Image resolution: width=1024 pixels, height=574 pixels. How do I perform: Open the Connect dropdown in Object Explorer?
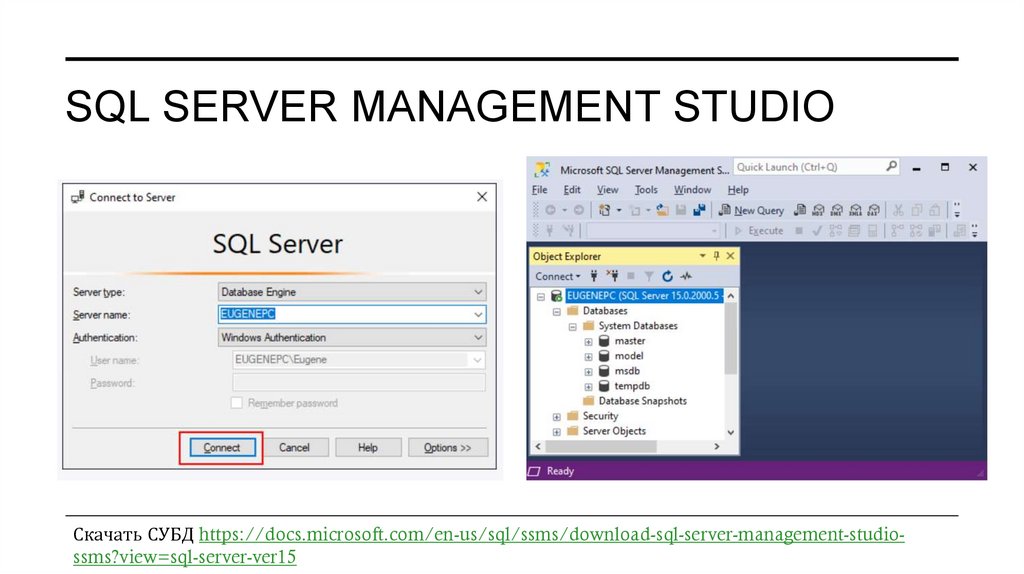(x=558, y=276)
